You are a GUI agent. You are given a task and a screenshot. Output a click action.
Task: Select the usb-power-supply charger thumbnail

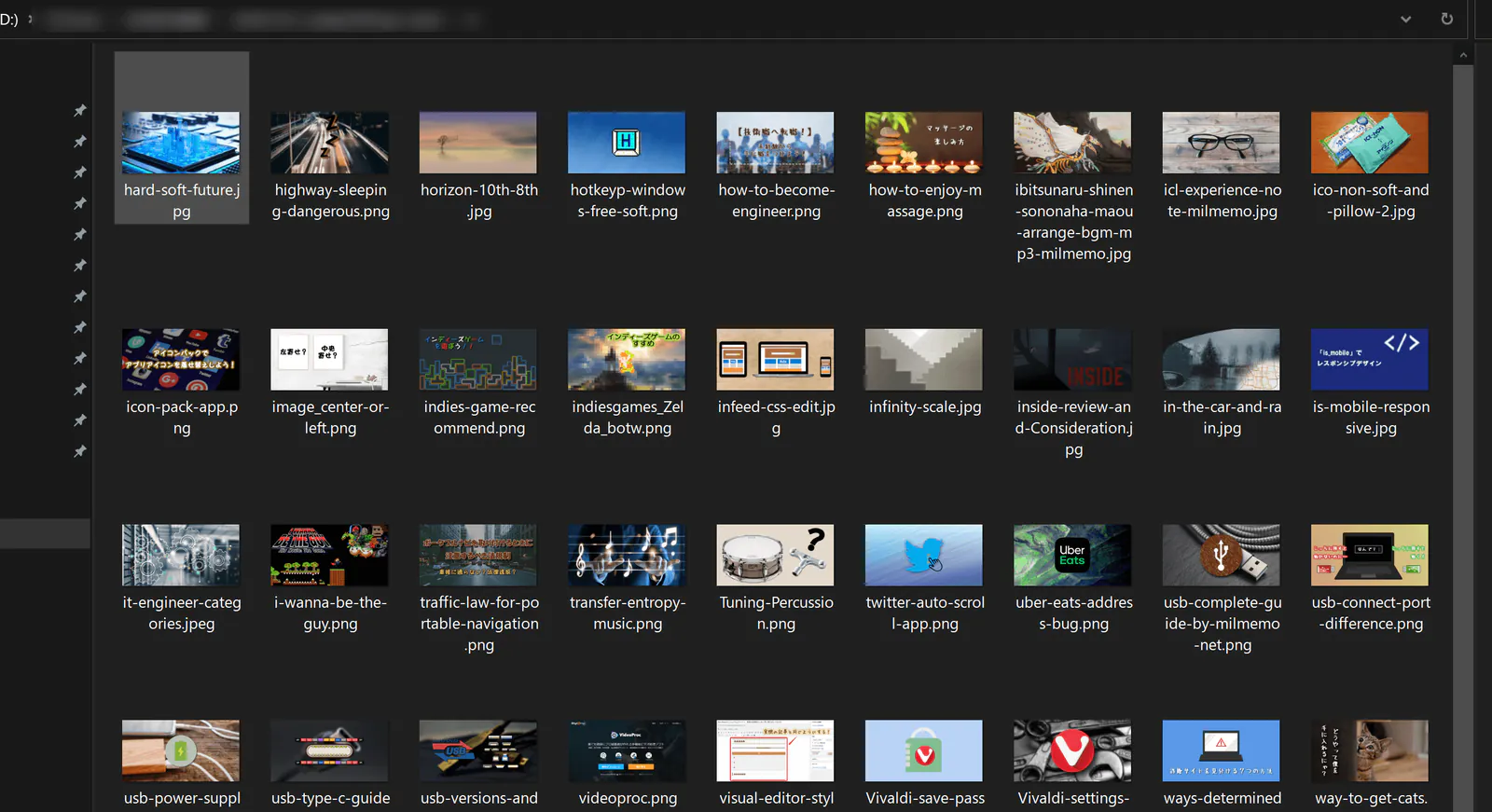click(x=181, y=750)
